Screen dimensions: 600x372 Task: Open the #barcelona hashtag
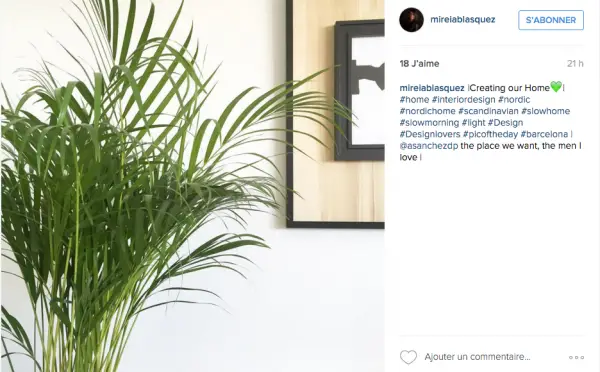coord(545,134)
